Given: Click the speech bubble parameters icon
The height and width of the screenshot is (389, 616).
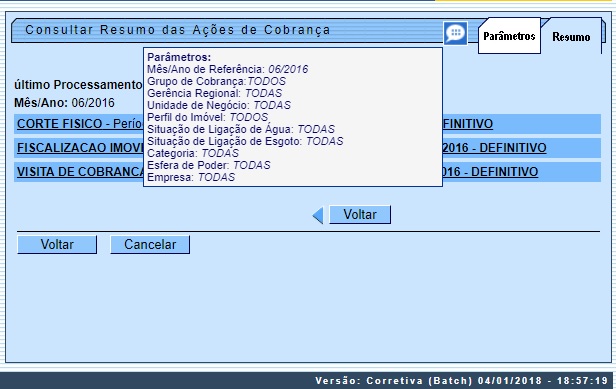Looking at the screenshot, I should pos(456,33).
